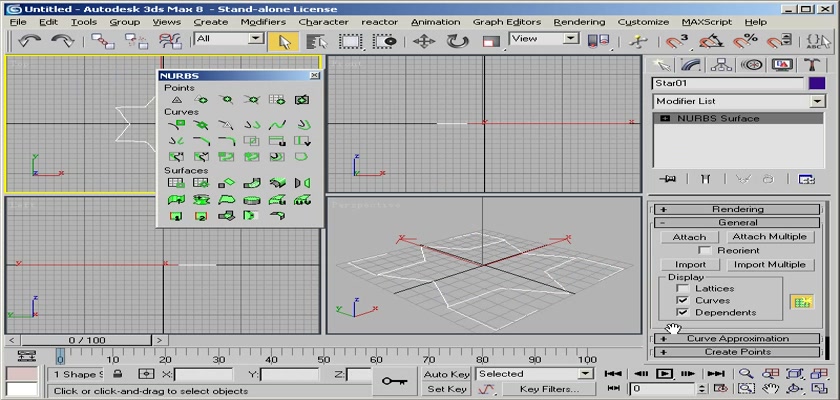Click the Undo arrow icon
This screenshot has width=840, height=400.
[29, 41]
